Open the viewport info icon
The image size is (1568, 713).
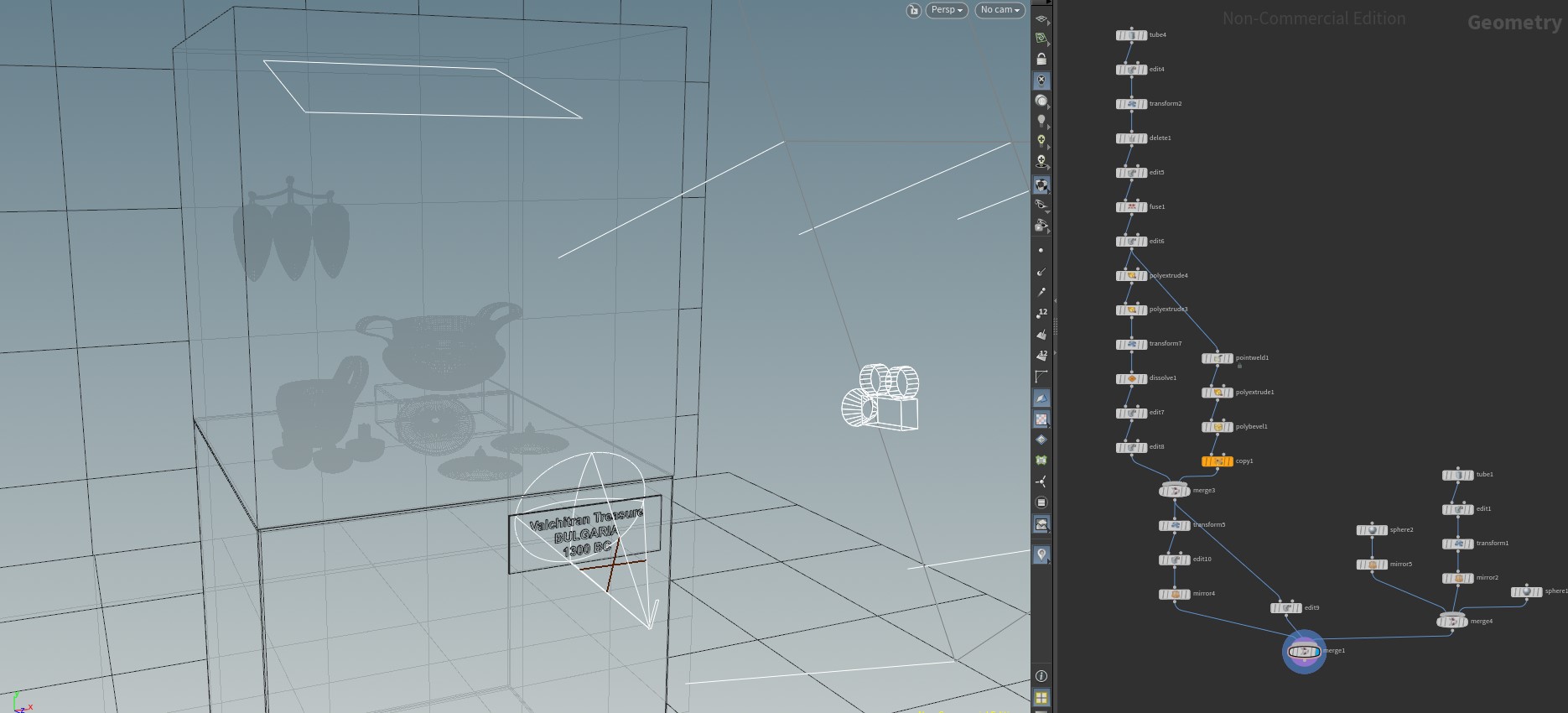click(1041, 676)
